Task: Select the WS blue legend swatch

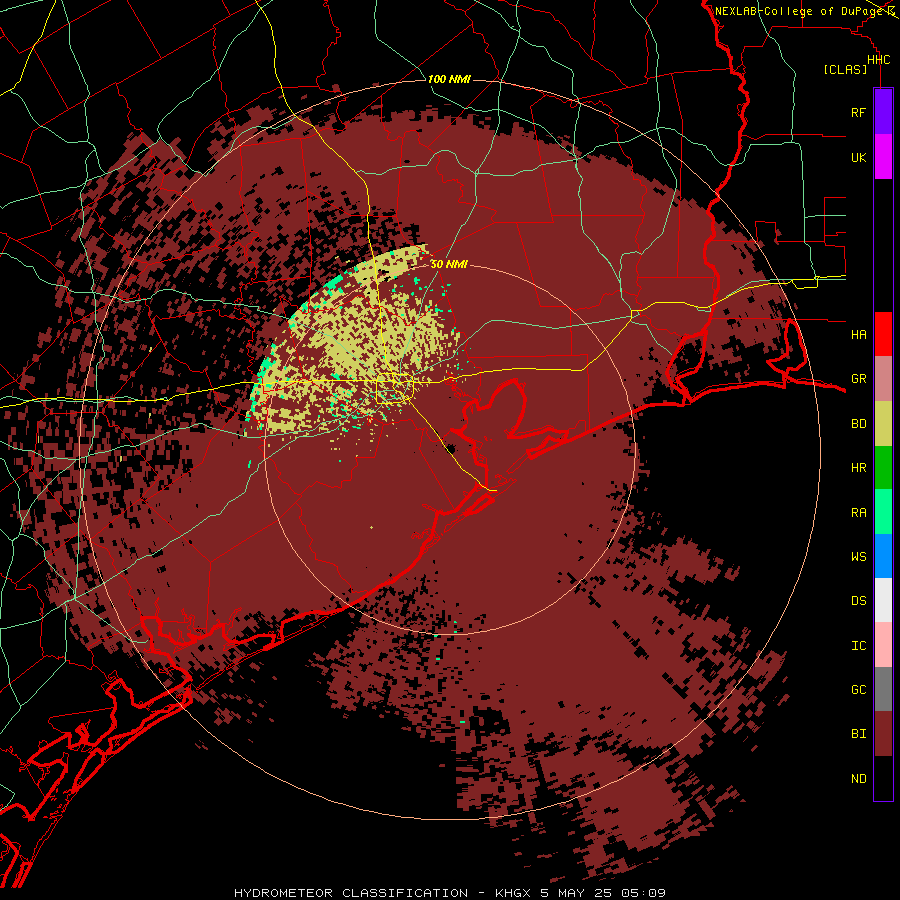Action: (x=883, y=556)
